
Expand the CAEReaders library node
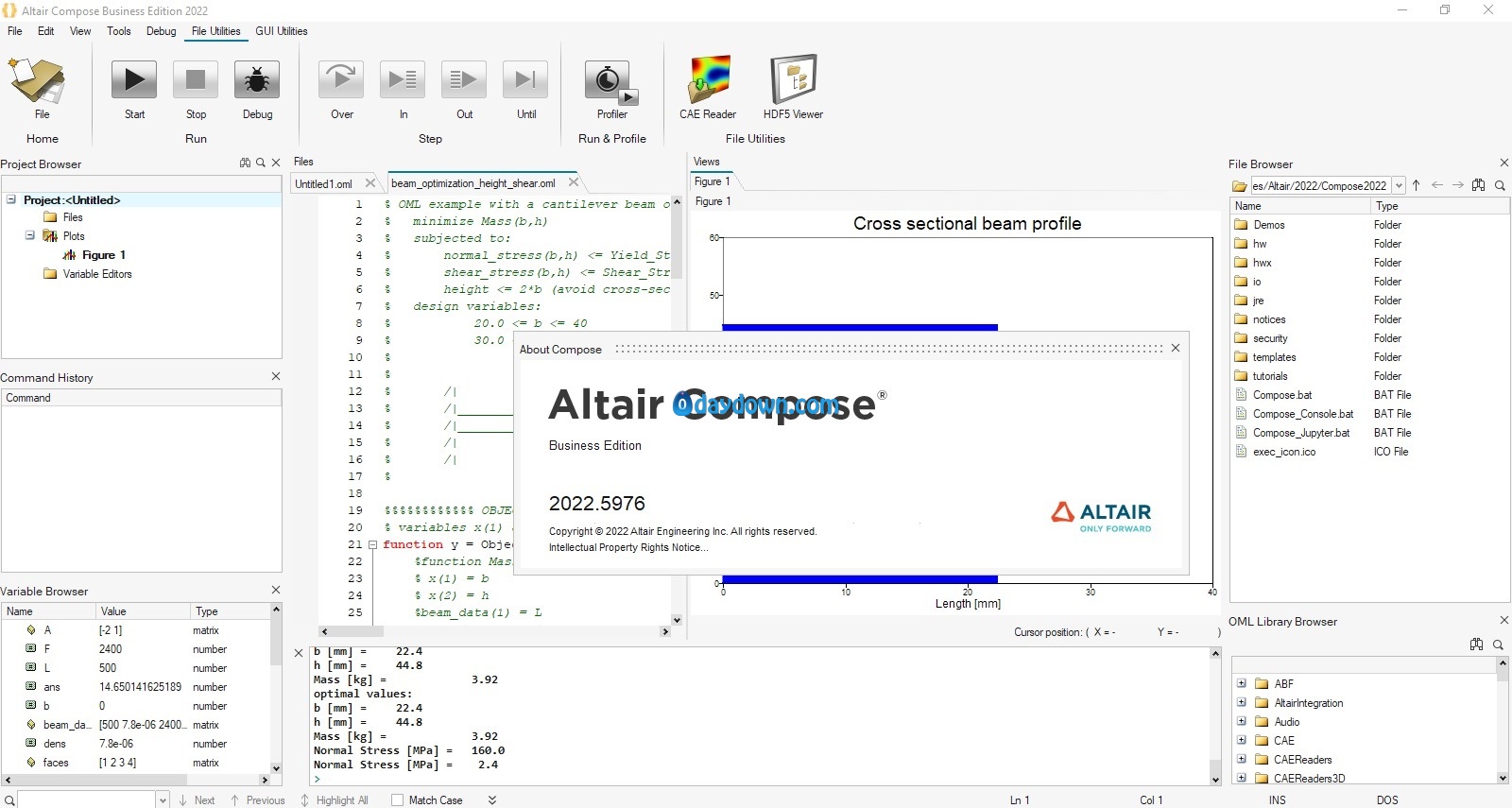pyautogui.click(x=1242, y=759)
